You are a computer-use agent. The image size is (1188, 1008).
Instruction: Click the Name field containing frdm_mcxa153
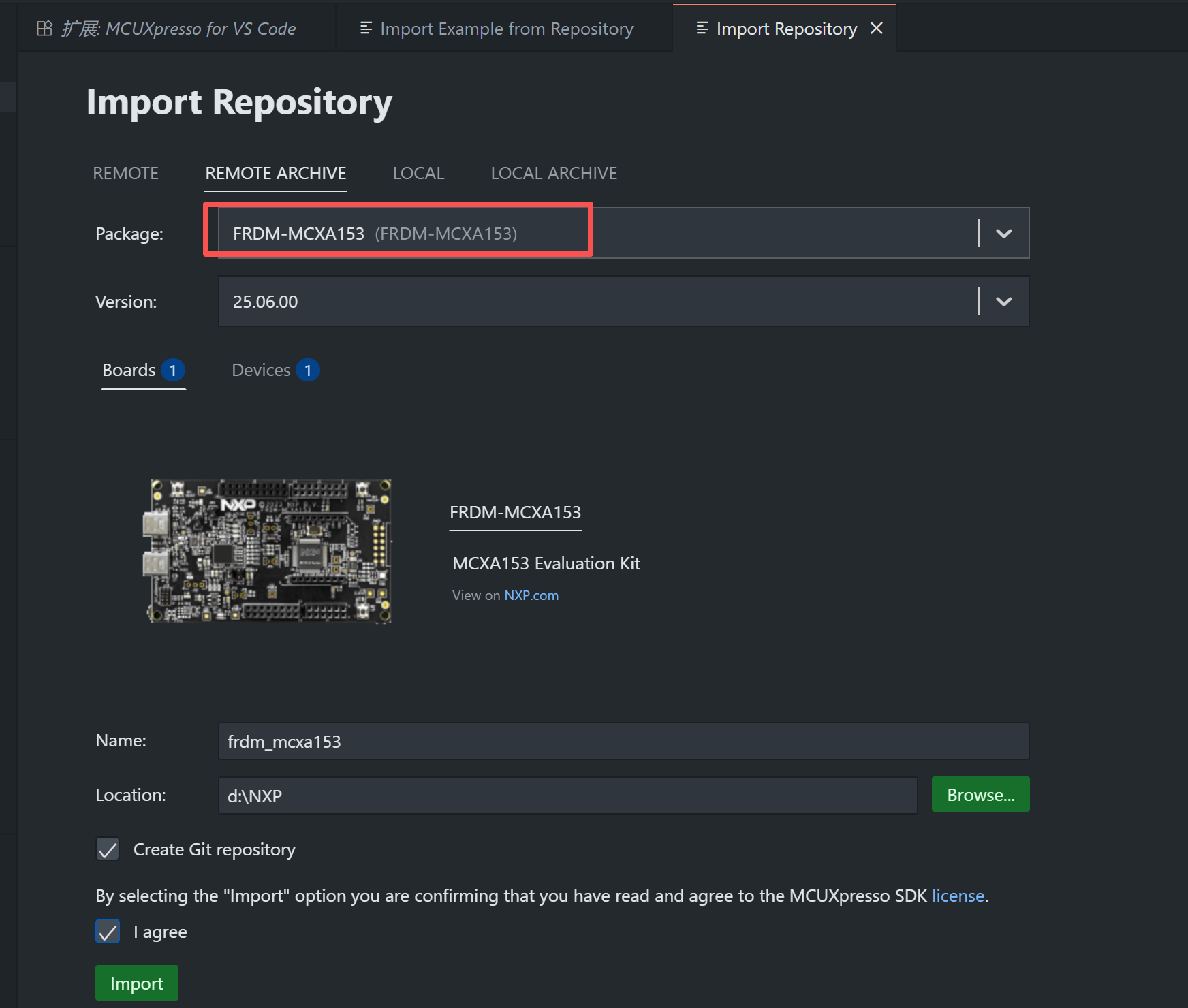pyautogui.click(x=623, y=741)
